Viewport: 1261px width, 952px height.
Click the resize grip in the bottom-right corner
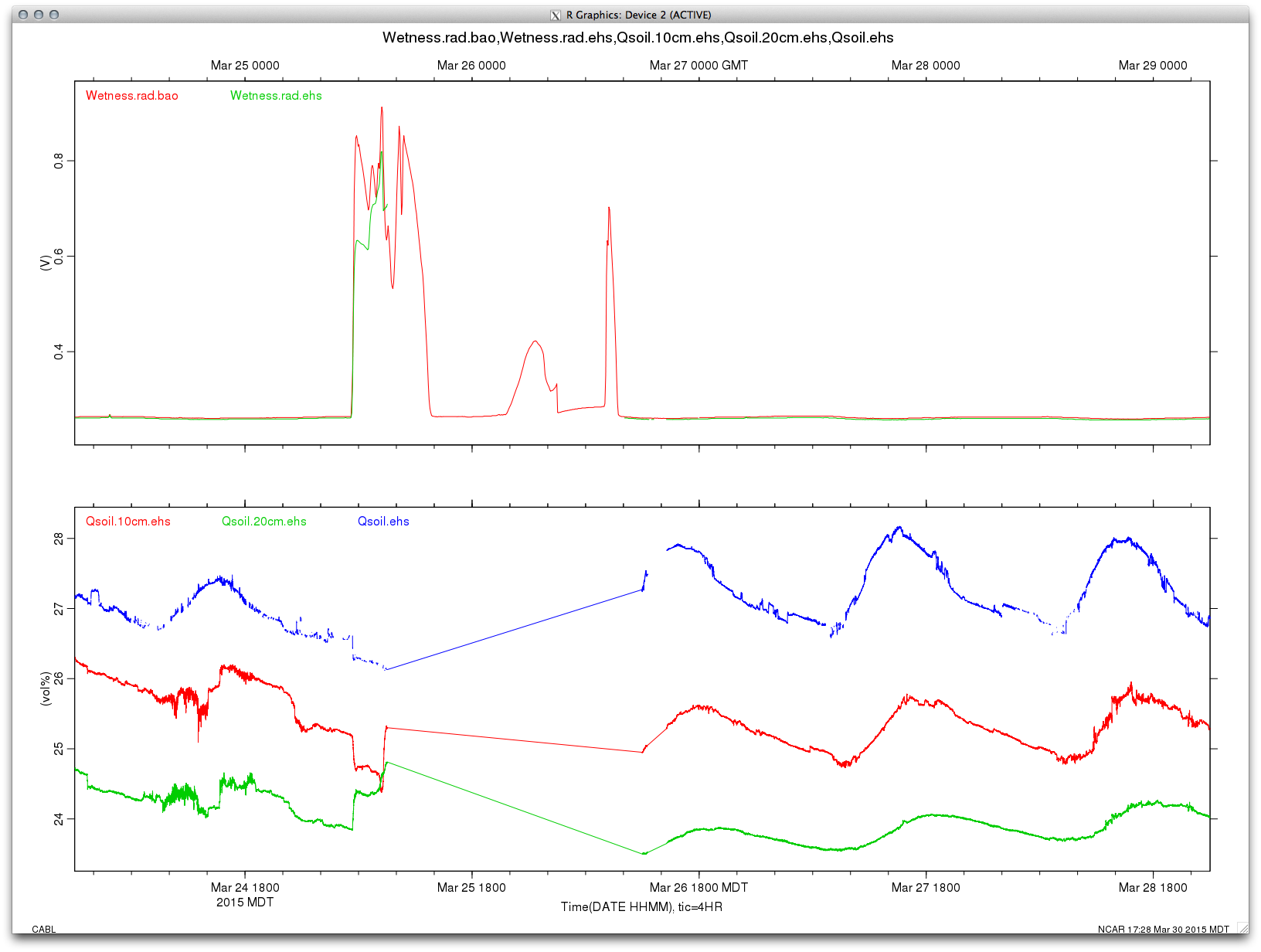point(1242,927)
